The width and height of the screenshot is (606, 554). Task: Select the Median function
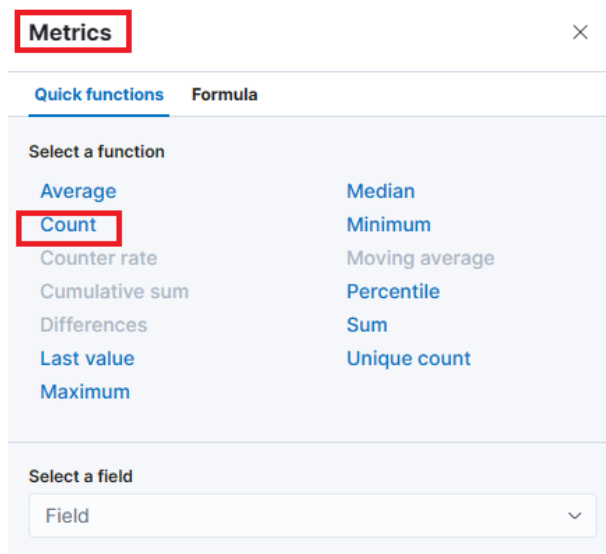380,191
